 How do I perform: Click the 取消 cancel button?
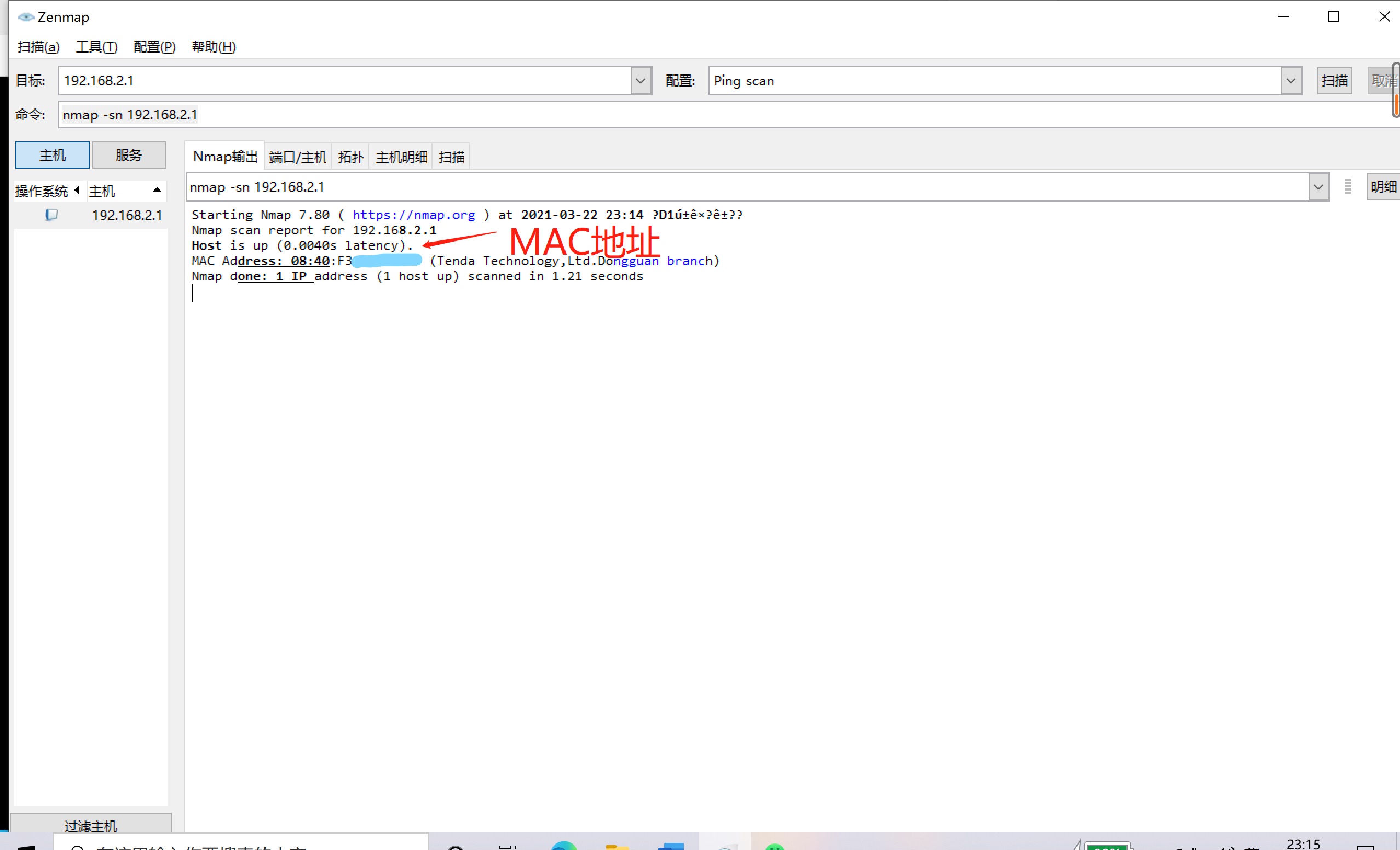pos(1383,81)
